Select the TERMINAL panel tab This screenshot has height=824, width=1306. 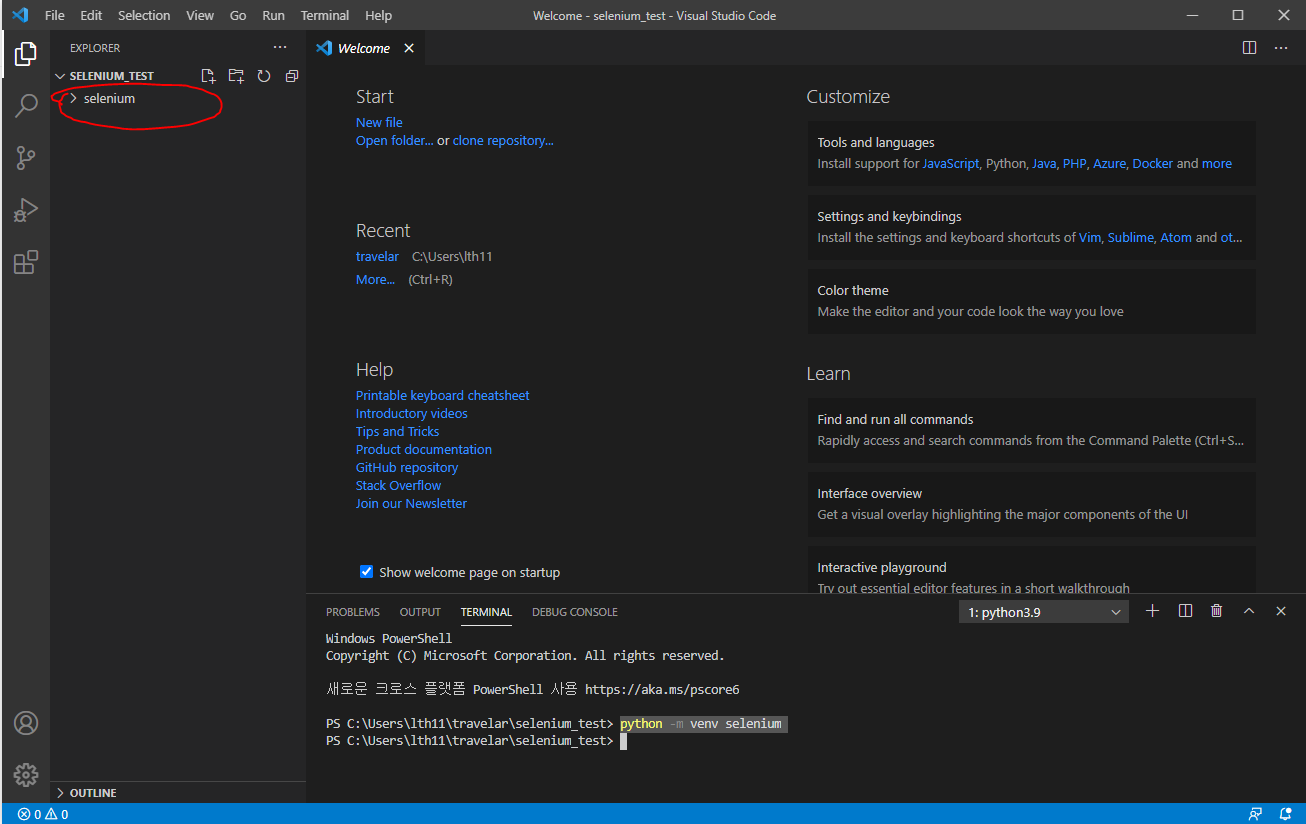coord(486,612)
